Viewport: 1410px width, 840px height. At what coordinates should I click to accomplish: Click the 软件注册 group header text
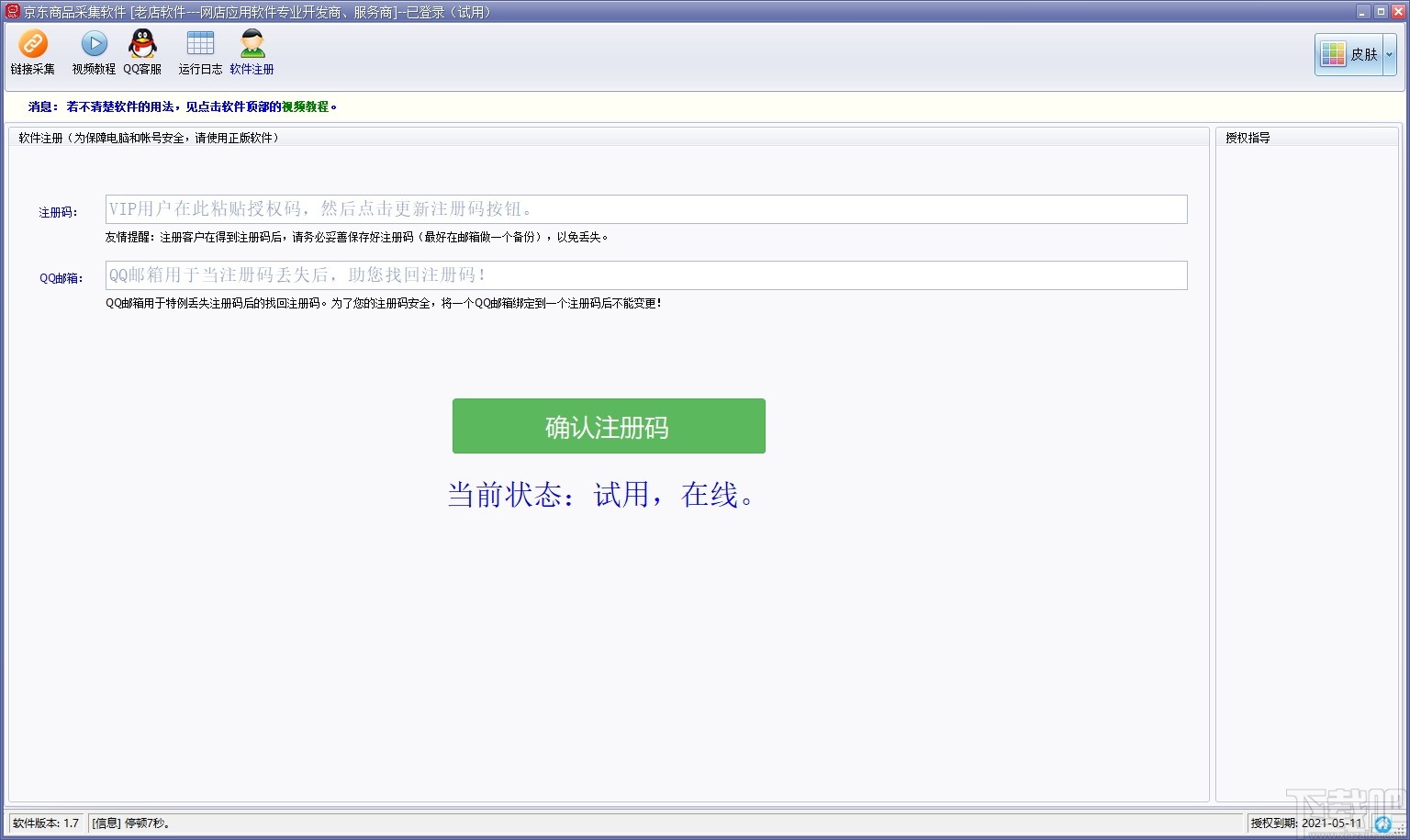tap(149, 138)
